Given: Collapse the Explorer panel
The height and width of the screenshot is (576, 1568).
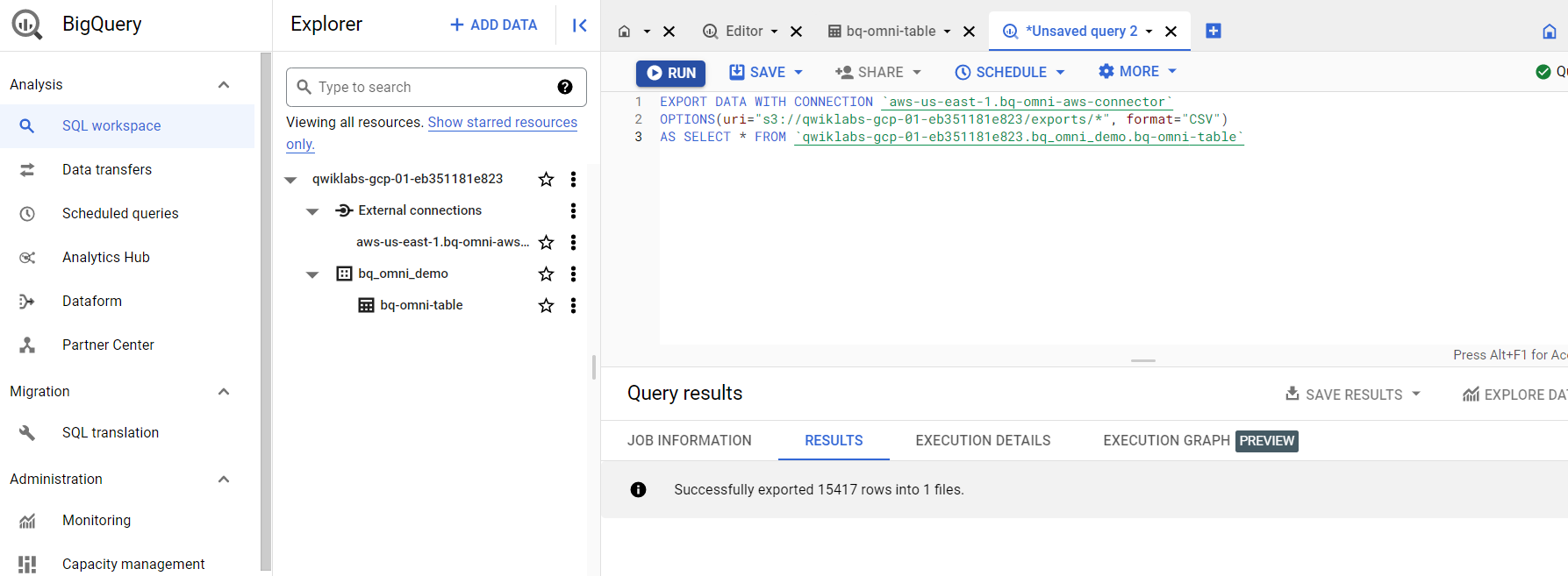Looking at the screenshot, I should point(579,25).
